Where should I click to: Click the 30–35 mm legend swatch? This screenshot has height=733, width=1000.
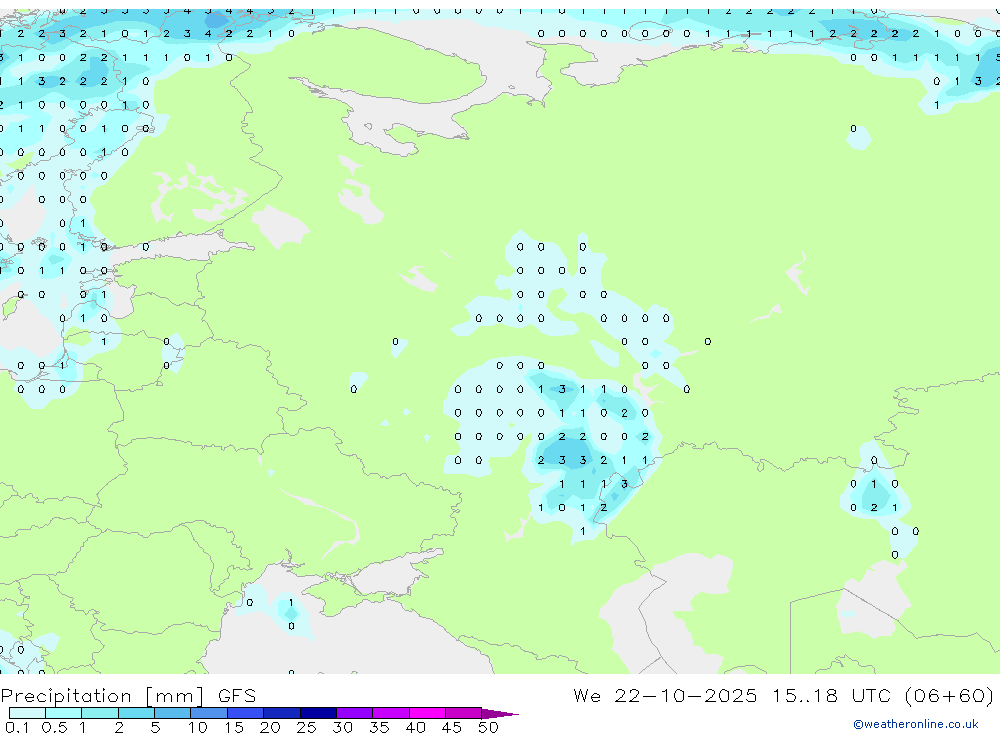(355, 713)
